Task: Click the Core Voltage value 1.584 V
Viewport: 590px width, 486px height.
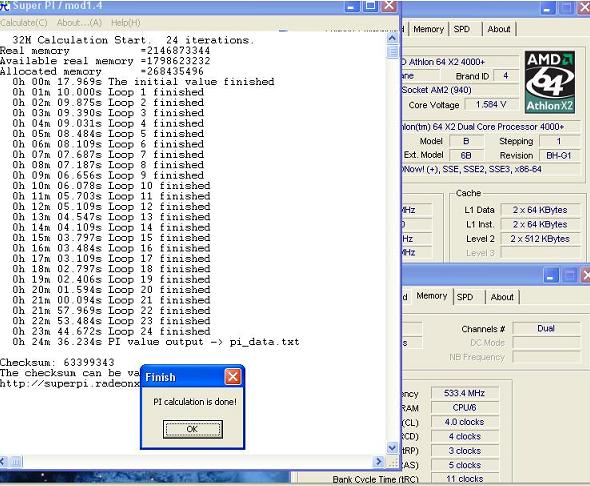Action: (x=491, y=105)
